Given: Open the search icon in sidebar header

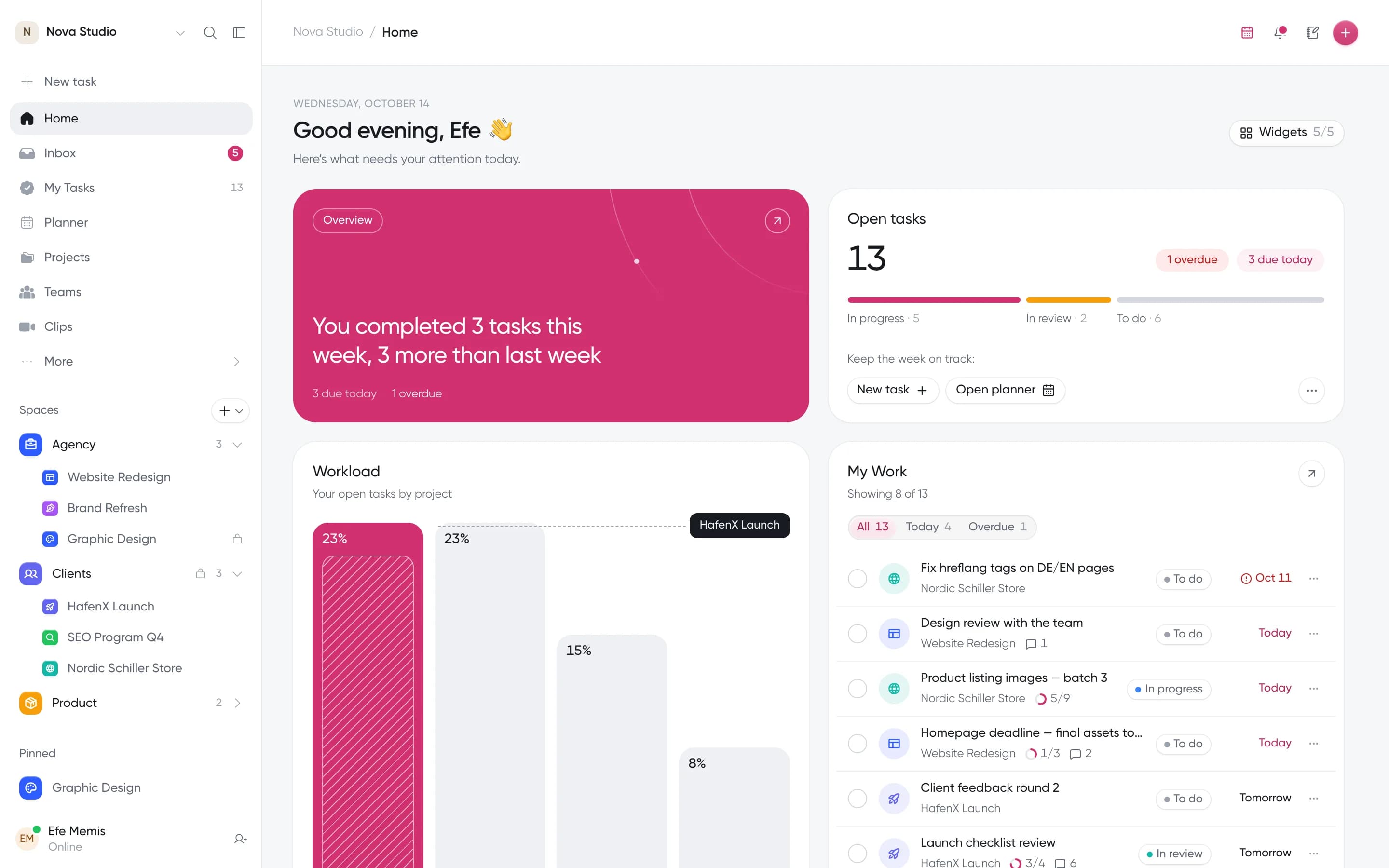Looking at the screenshot, I should (x=210, y=32).
